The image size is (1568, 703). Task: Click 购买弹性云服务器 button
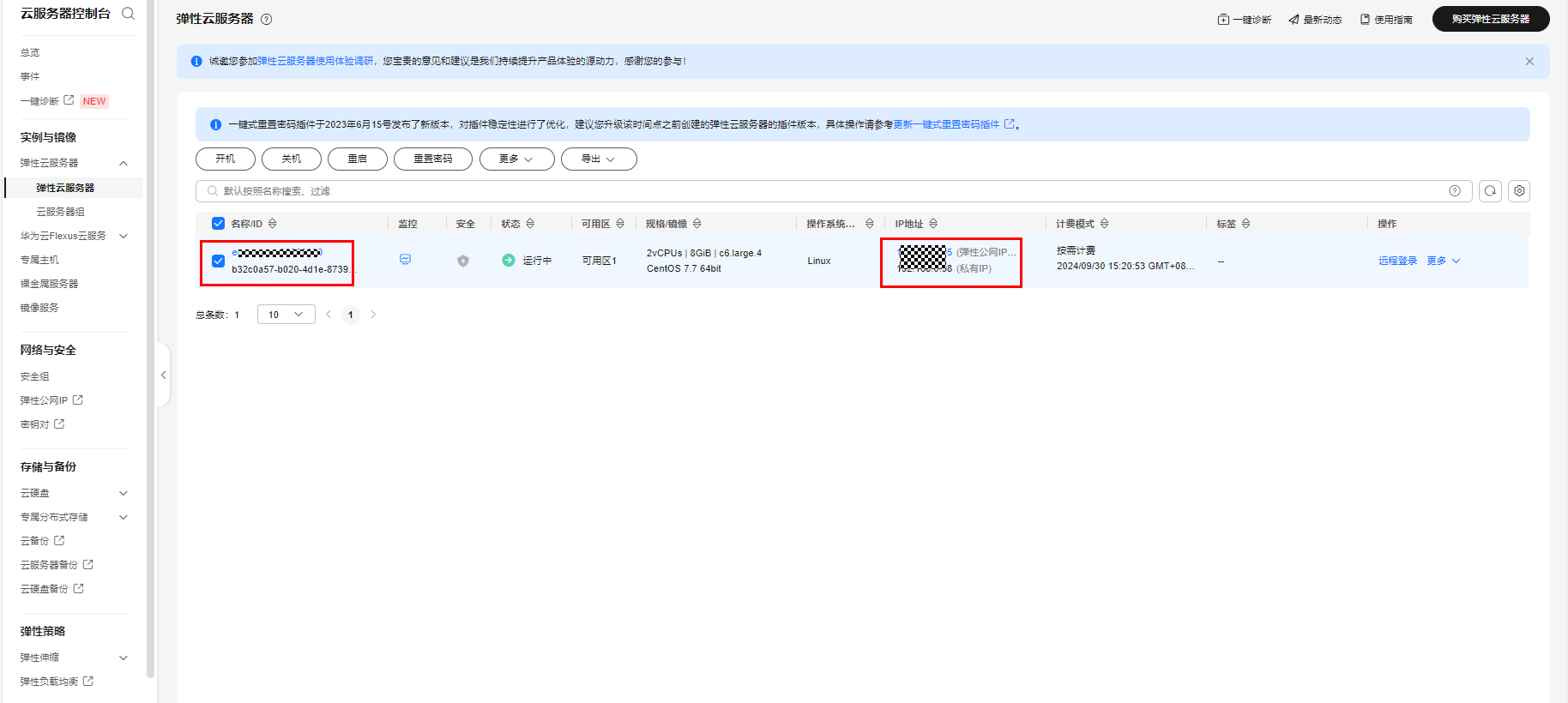(1491, 19)
